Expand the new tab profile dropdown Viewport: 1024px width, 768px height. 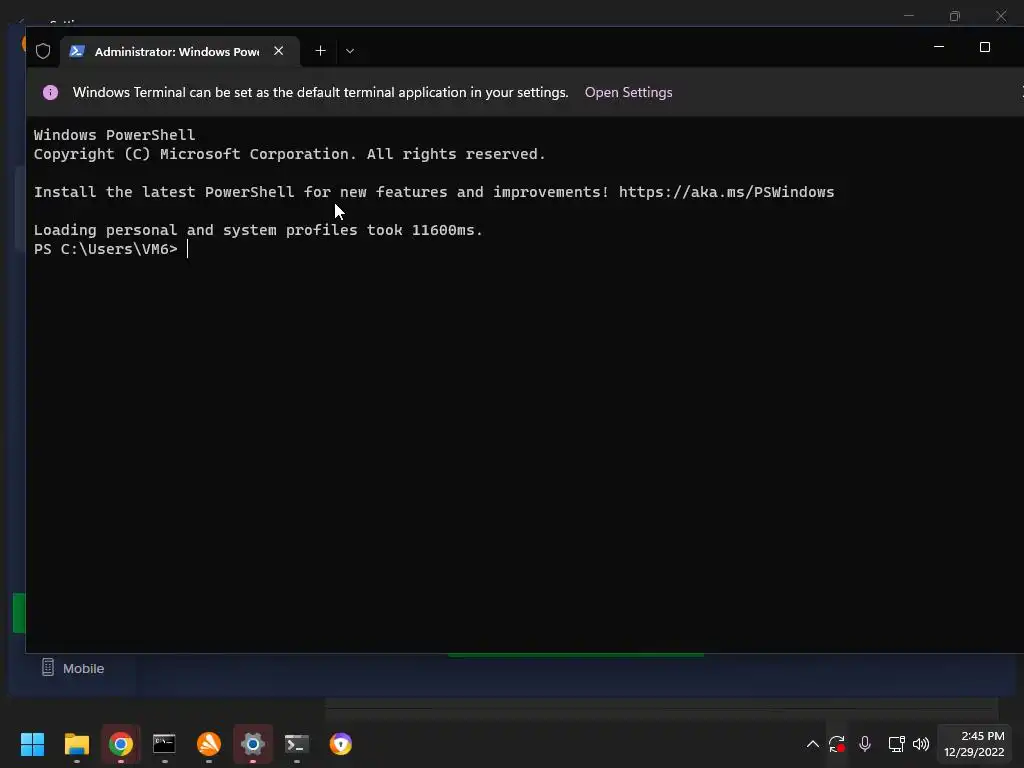click(x=350, y=51)
